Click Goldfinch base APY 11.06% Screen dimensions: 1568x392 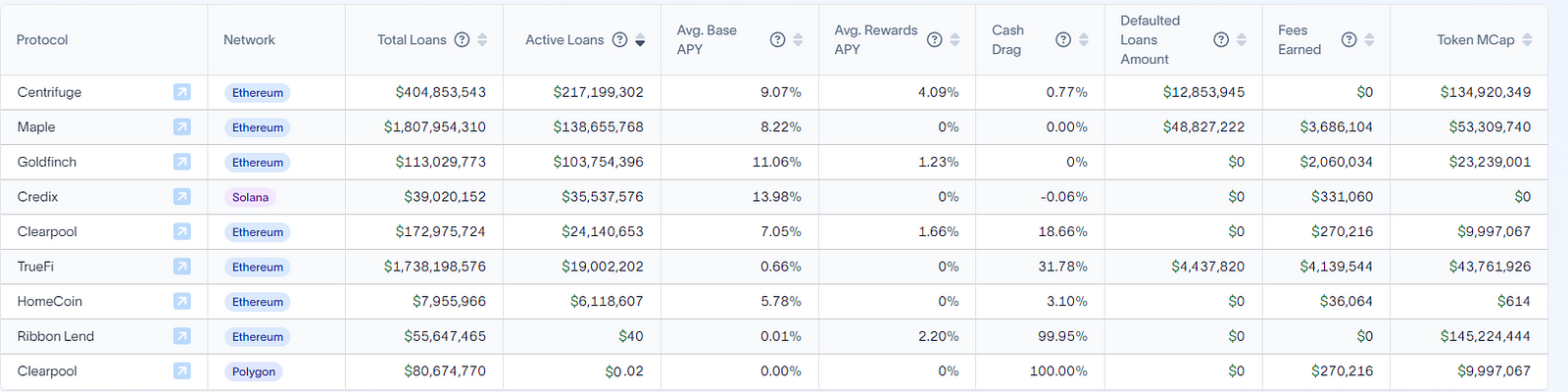click(x=777, y=162)
